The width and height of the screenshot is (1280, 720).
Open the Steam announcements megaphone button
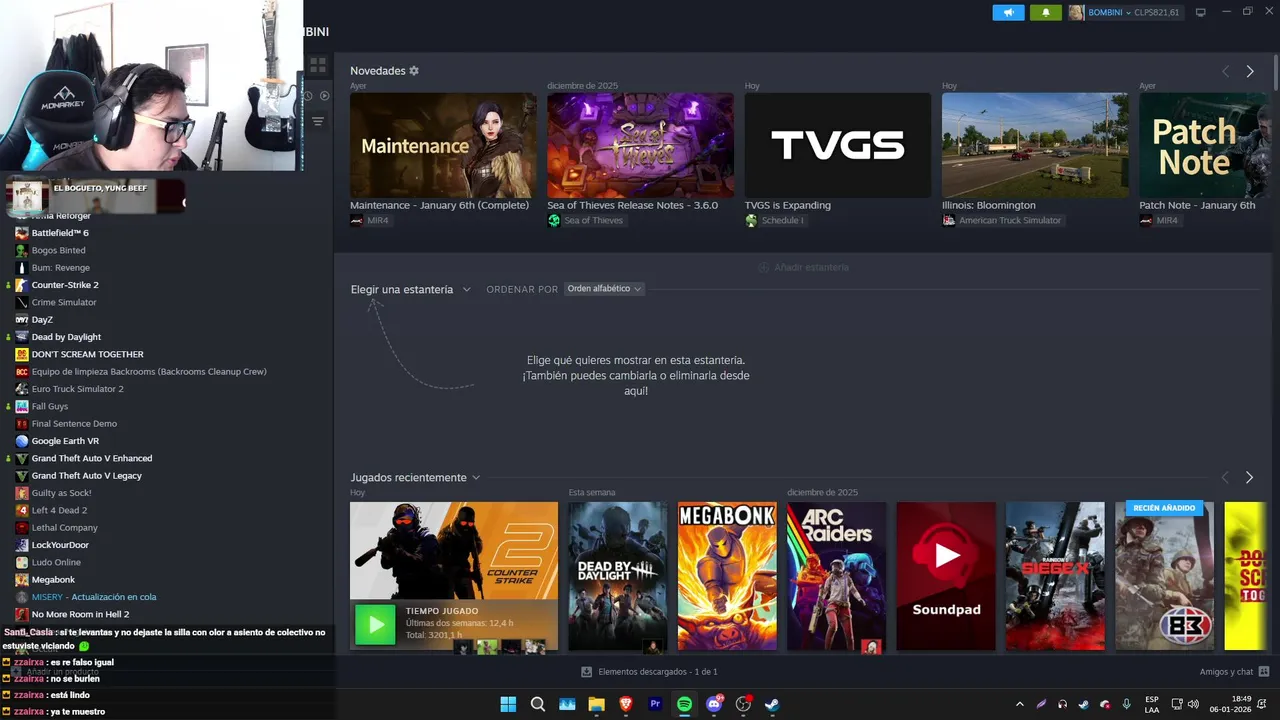pos(1008,13)
